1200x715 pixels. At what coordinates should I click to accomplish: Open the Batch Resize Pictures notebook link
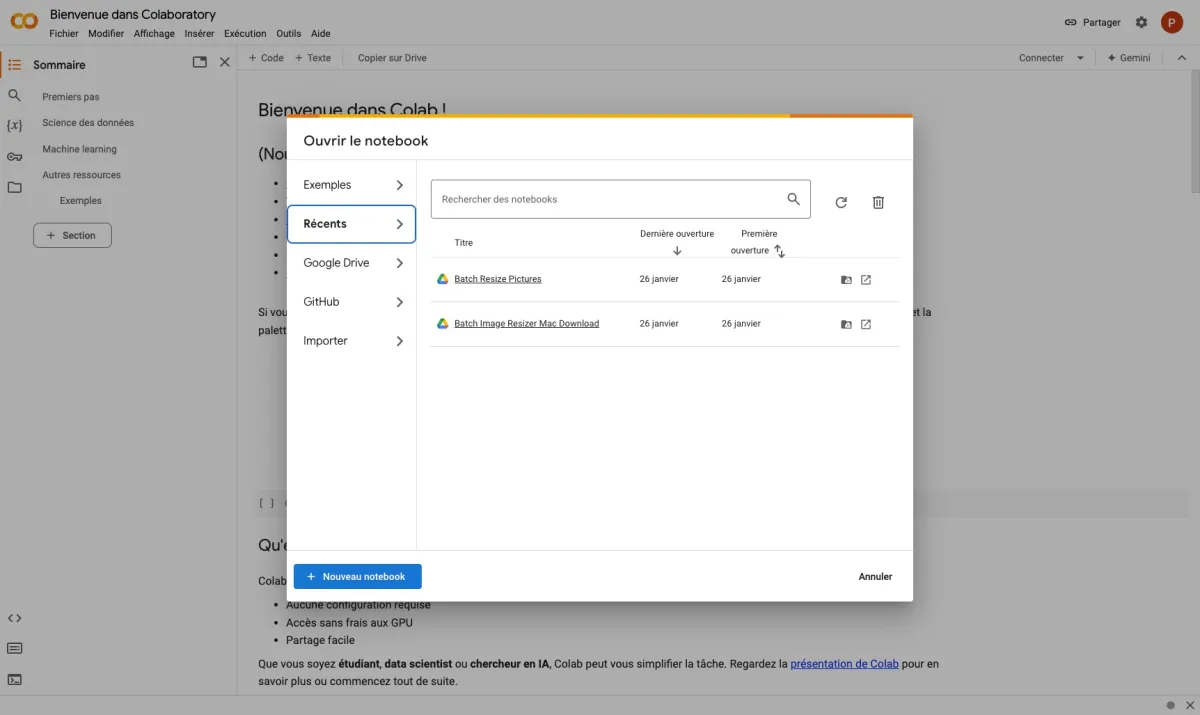coord(497,279)
